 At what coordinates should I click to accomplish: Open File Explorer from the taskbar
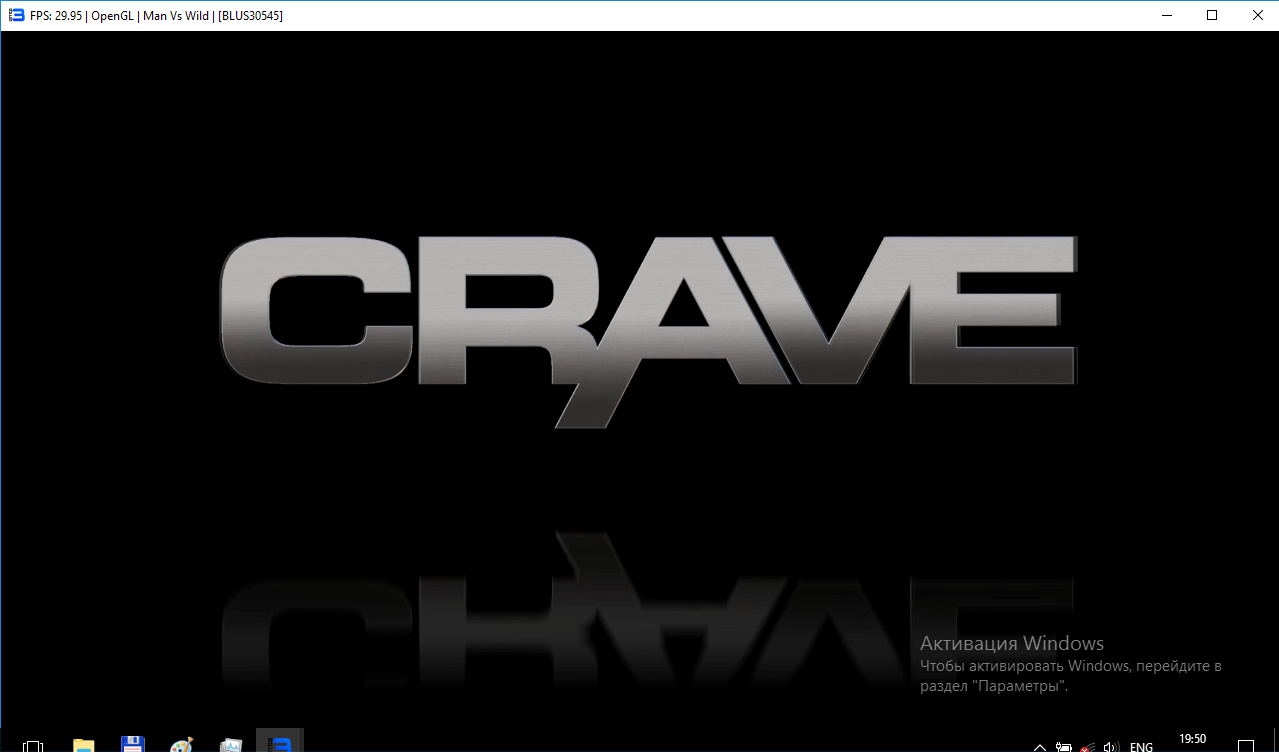pyautogui.click(x=83, y=745)
